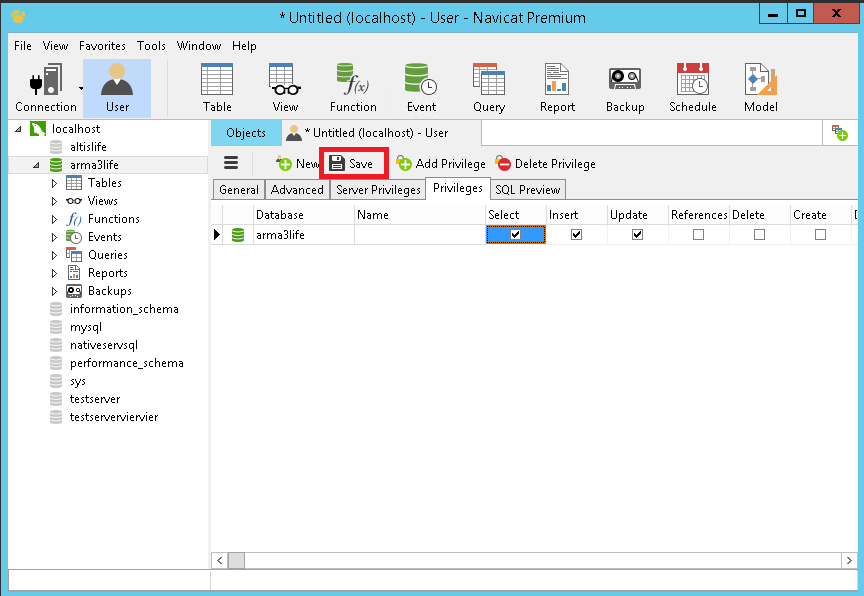Collapse the arma3life database tree node

coord(36,165)
